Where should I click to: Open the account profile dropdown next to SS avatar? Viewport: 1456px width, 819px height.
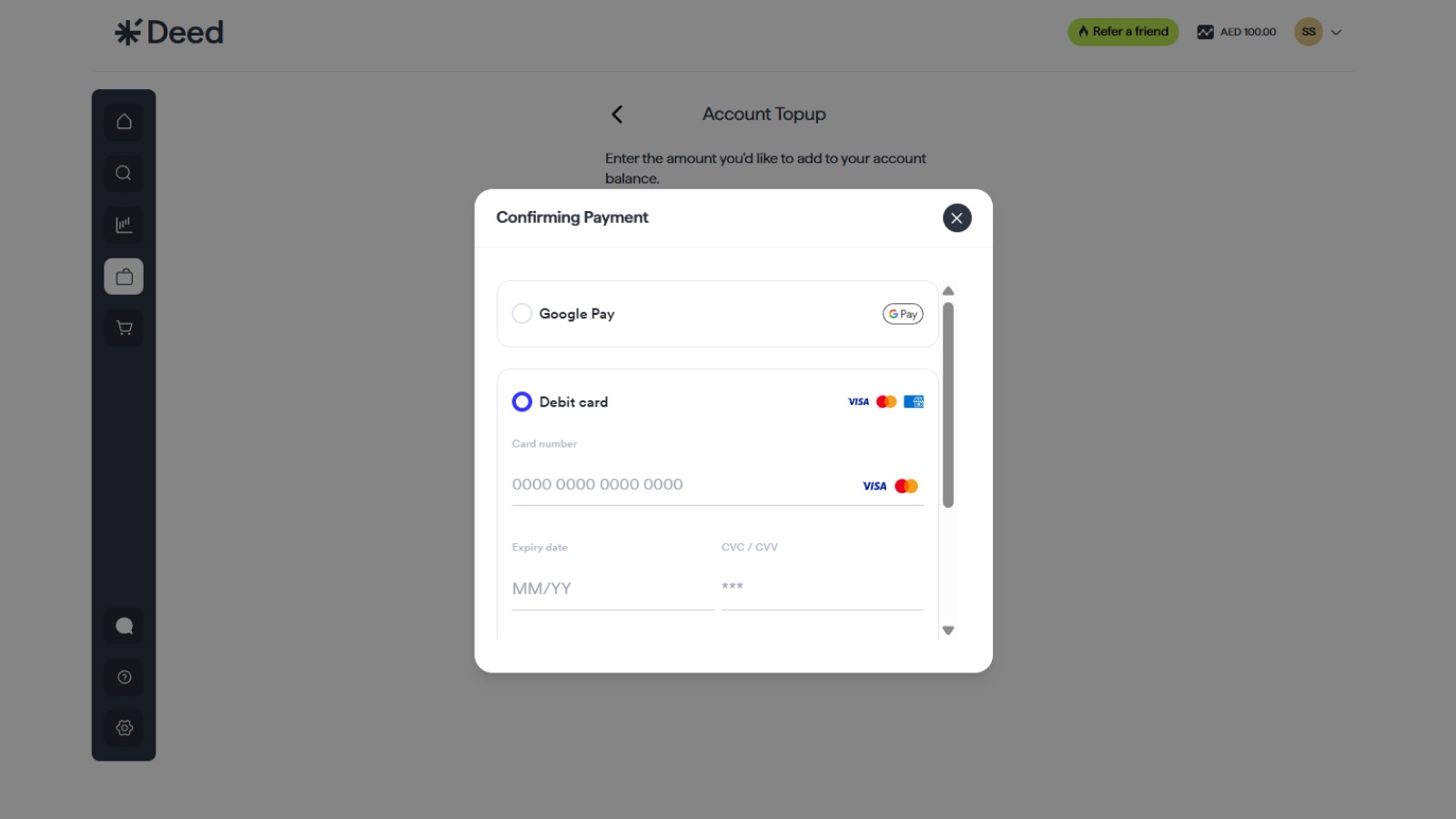1336,32
